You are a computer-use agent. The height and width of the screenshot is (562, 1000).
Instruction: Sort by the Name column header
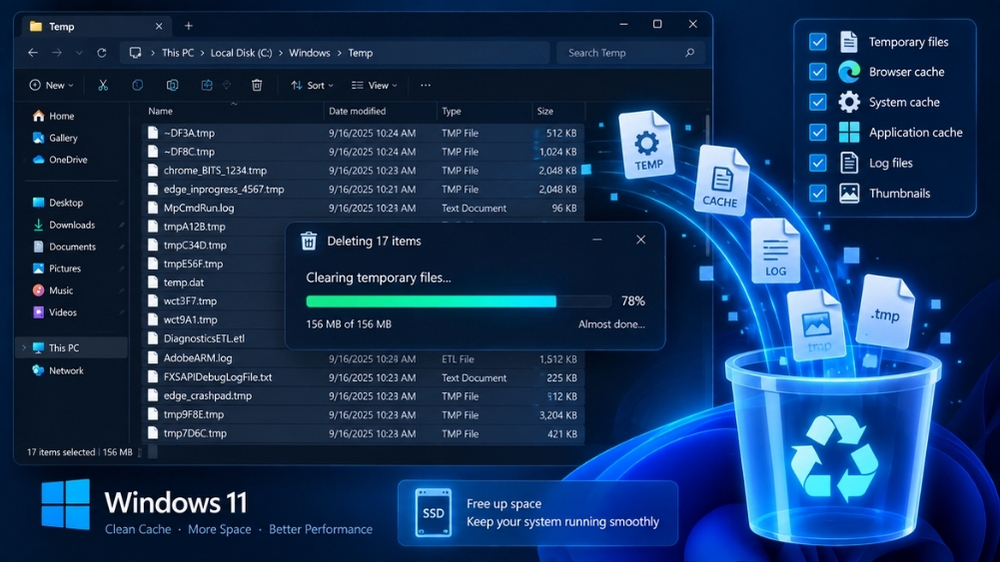coord(161,111)
